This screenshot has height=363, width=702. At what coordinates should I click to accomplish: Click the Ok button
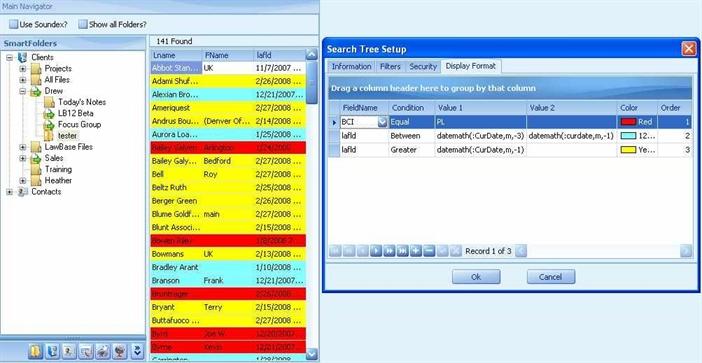tap(476, 277)
